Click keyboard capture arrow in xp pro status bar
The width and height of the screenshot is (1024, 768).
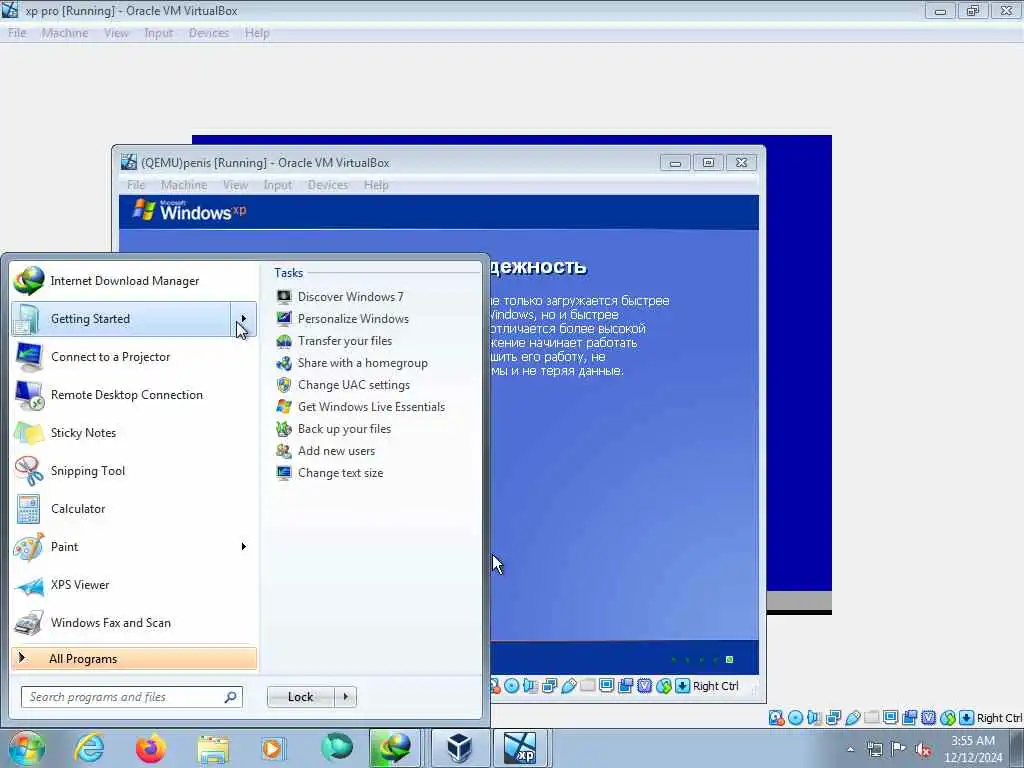967,718
